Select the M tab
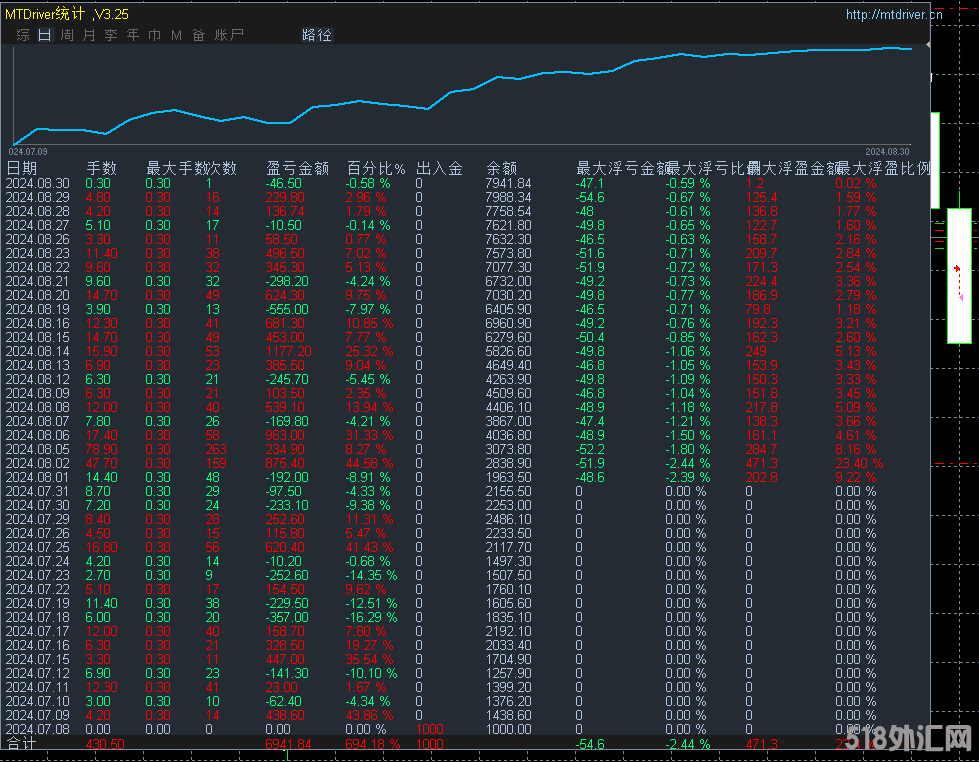Viewport: 979px width, 762px height. click(x=177, y=35)
